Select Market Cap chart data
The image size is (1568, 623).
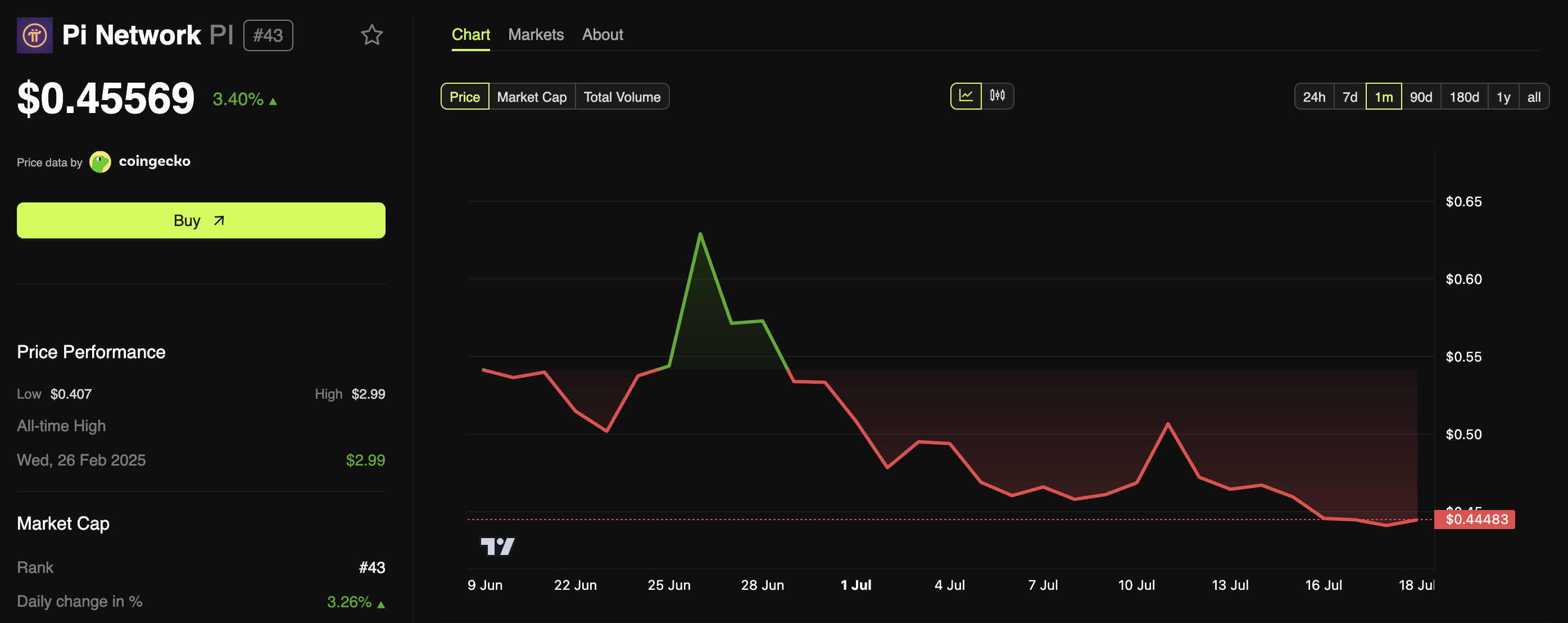point(532,97)
